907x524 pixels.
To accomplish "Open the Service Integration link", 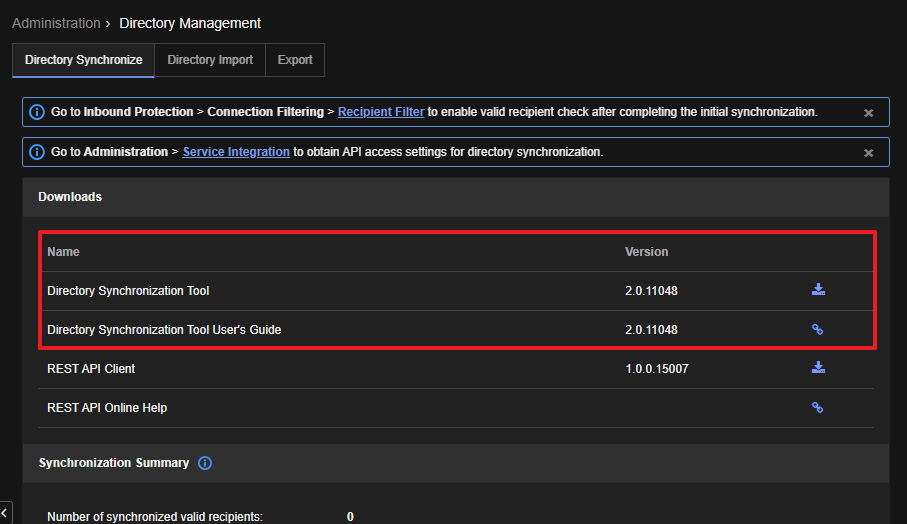I will [236, 152].
